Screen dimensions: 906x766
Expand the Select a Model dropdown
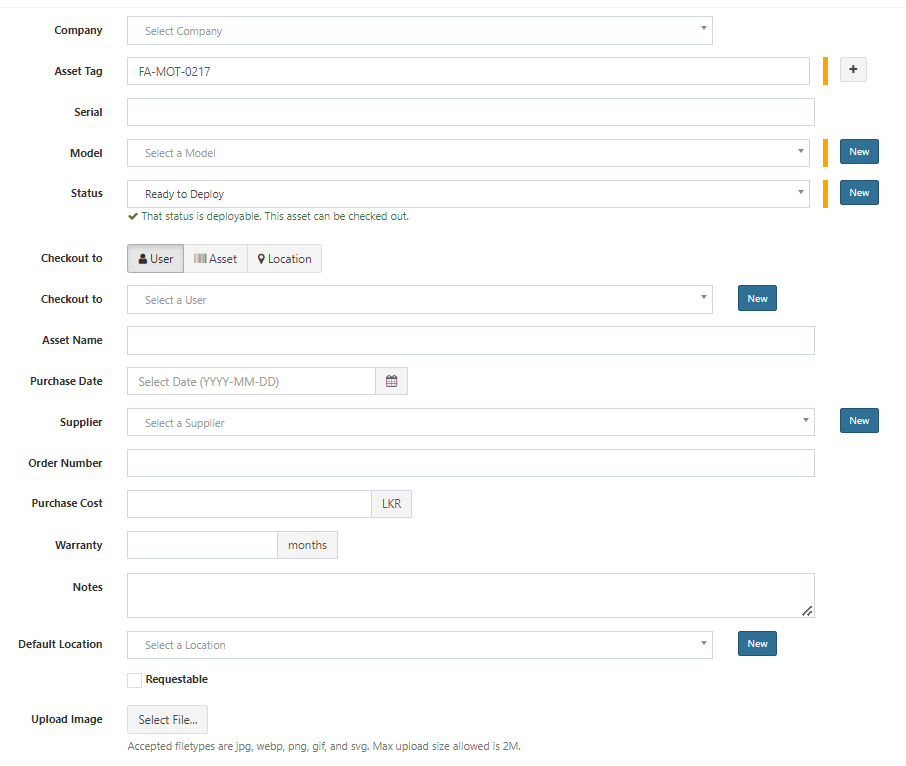click(467, 153)
